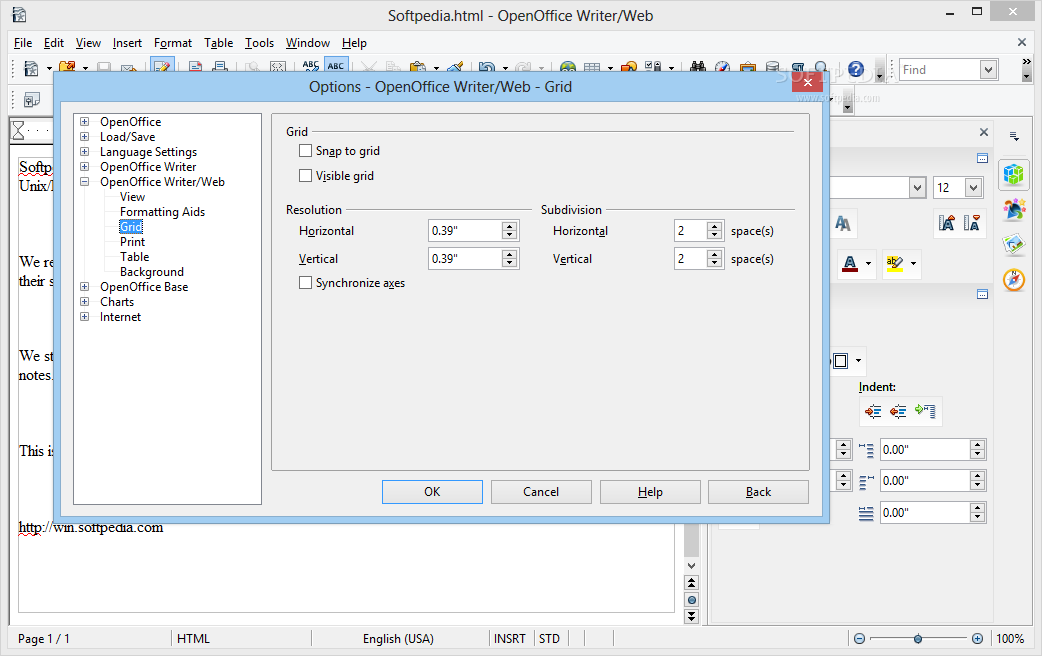The image size is (1042, 656).
Task: Click the Previous Page double-arrow below scrollbar
Action: (x=692, y=583)
